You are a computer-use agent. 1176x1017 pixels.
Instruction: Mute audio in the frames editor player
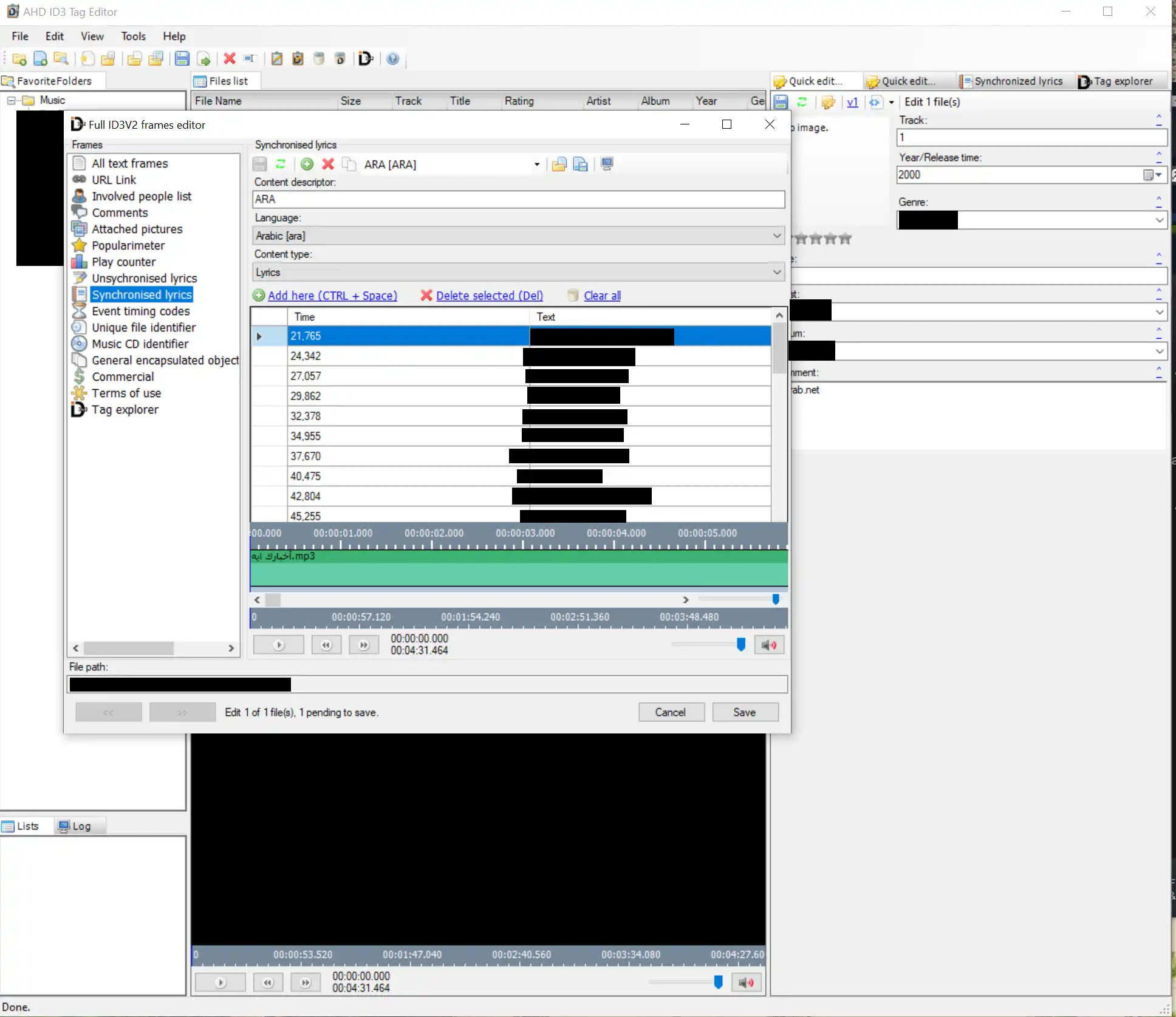point(769,645)
